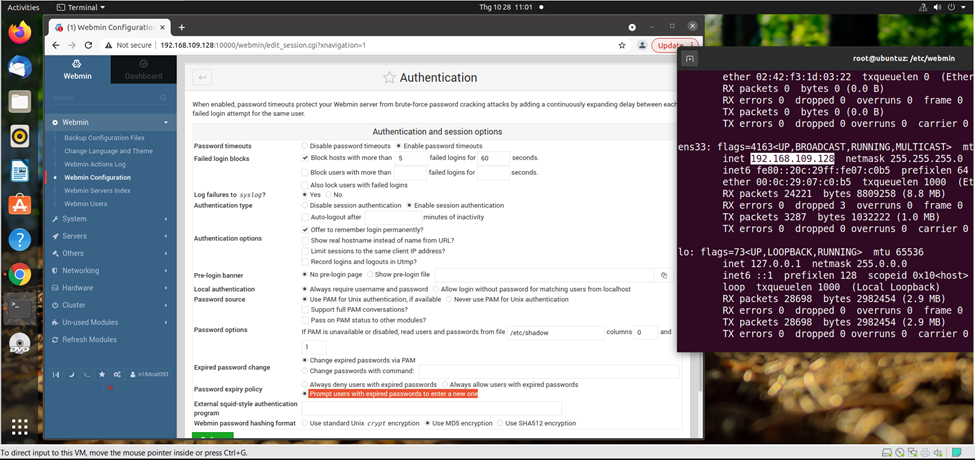Open a new Chrome tab
This screenshot has height=460, width=975.
(182, 27)
